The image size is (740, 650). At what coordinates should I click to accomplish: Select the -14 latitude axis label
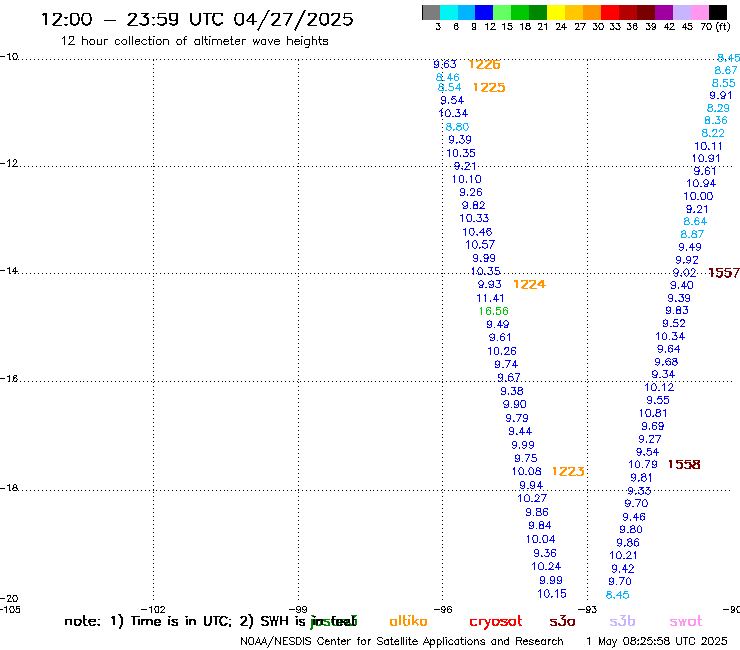[x=9, y=270]
